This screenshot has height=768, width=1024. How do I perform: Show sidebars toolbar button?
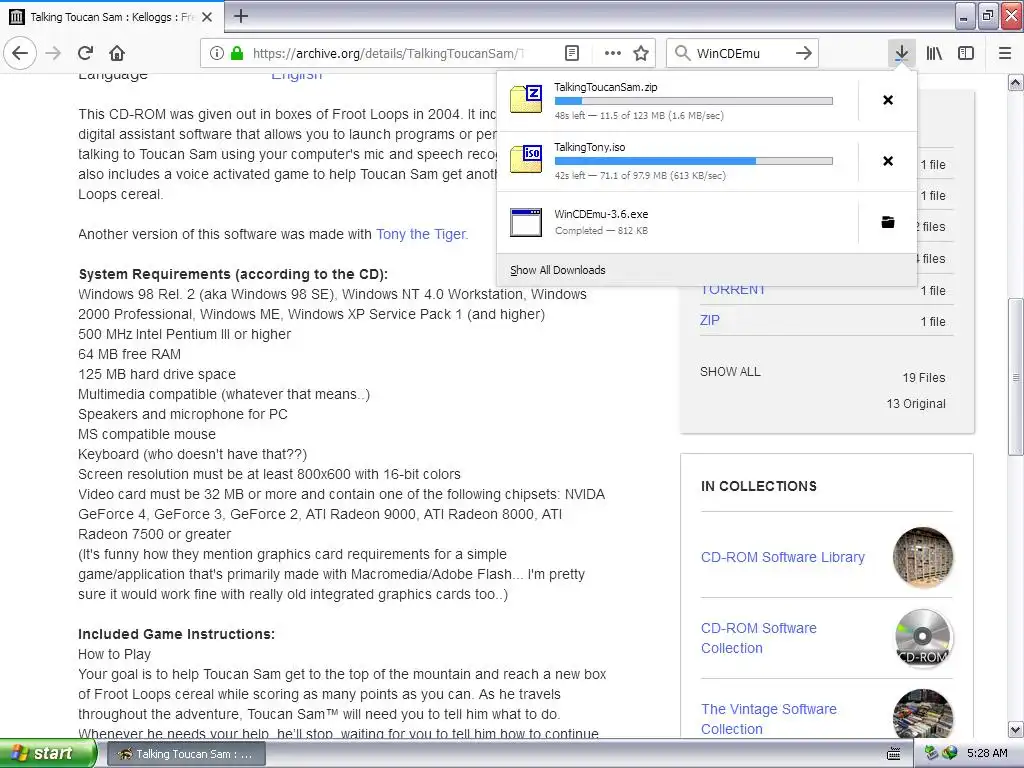pyautogui.click(x=966, y=54)
